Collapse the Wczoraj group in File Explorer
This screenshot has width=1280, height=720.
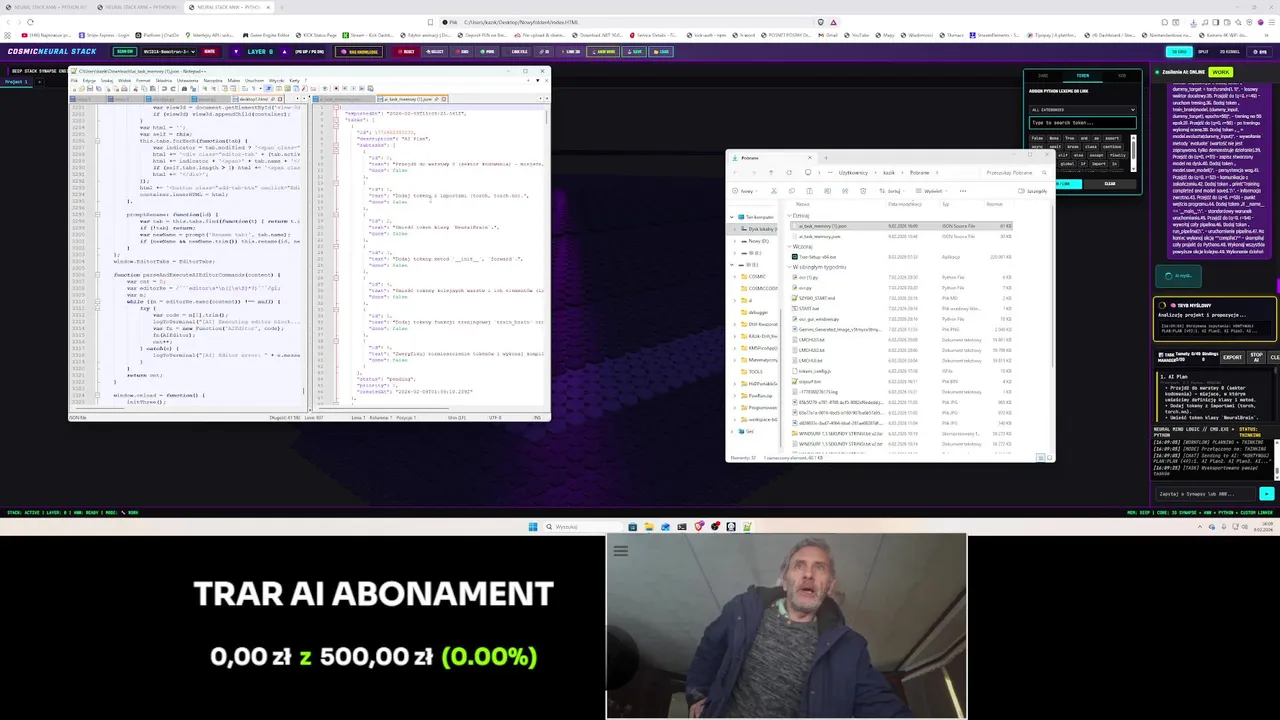point(790,246)
